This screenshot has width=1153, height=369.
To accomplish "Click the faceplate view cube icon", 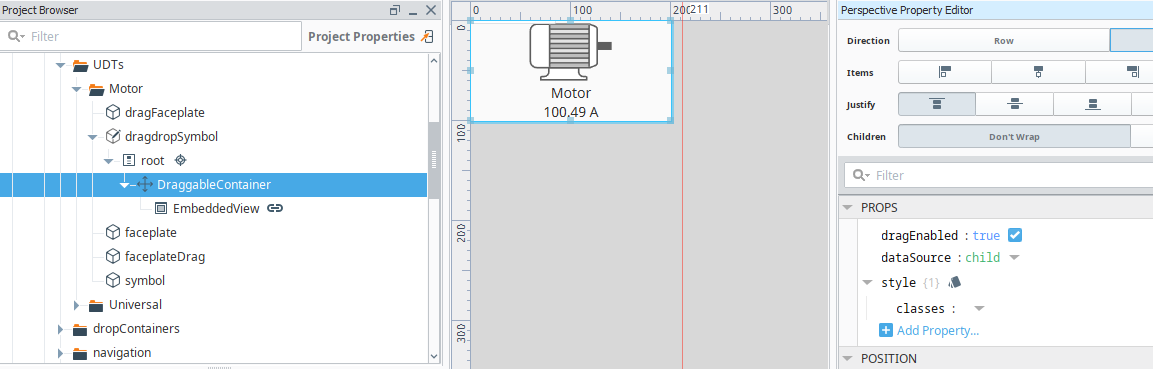I will point(113,232).
